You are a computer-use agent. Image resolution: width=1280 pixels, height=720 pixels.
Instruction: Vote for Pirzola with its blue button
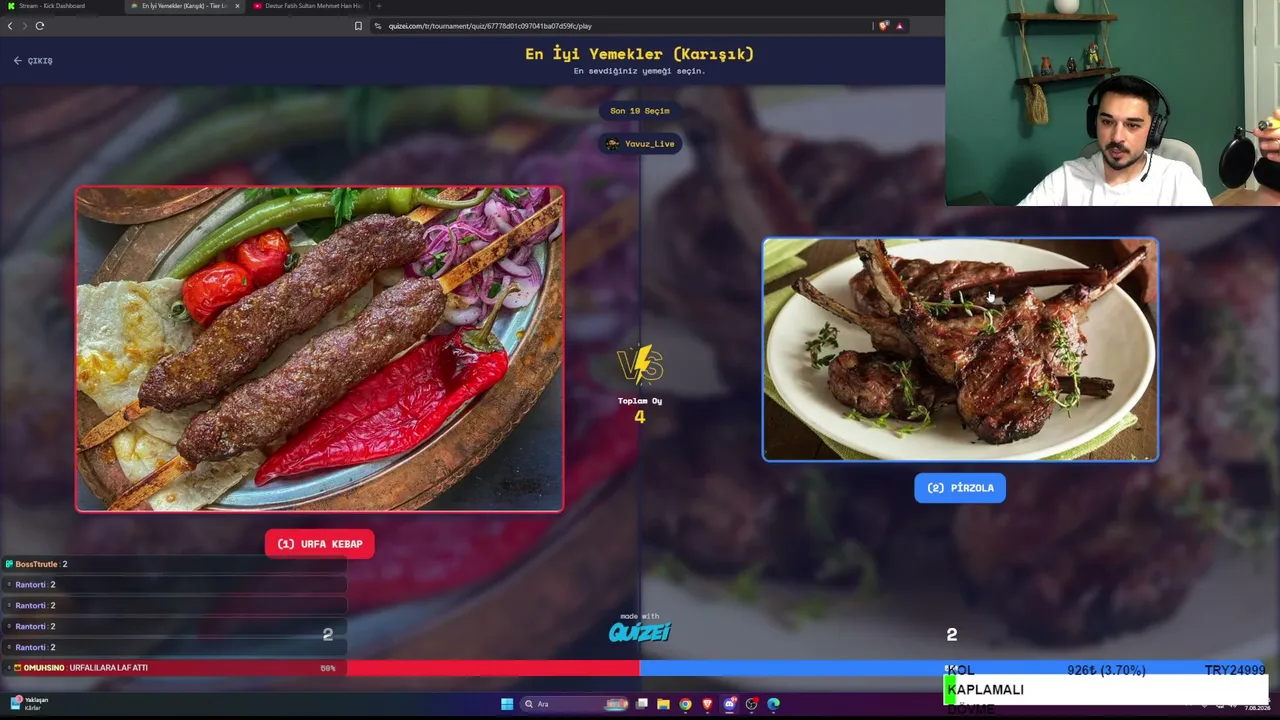coord(960,488)
